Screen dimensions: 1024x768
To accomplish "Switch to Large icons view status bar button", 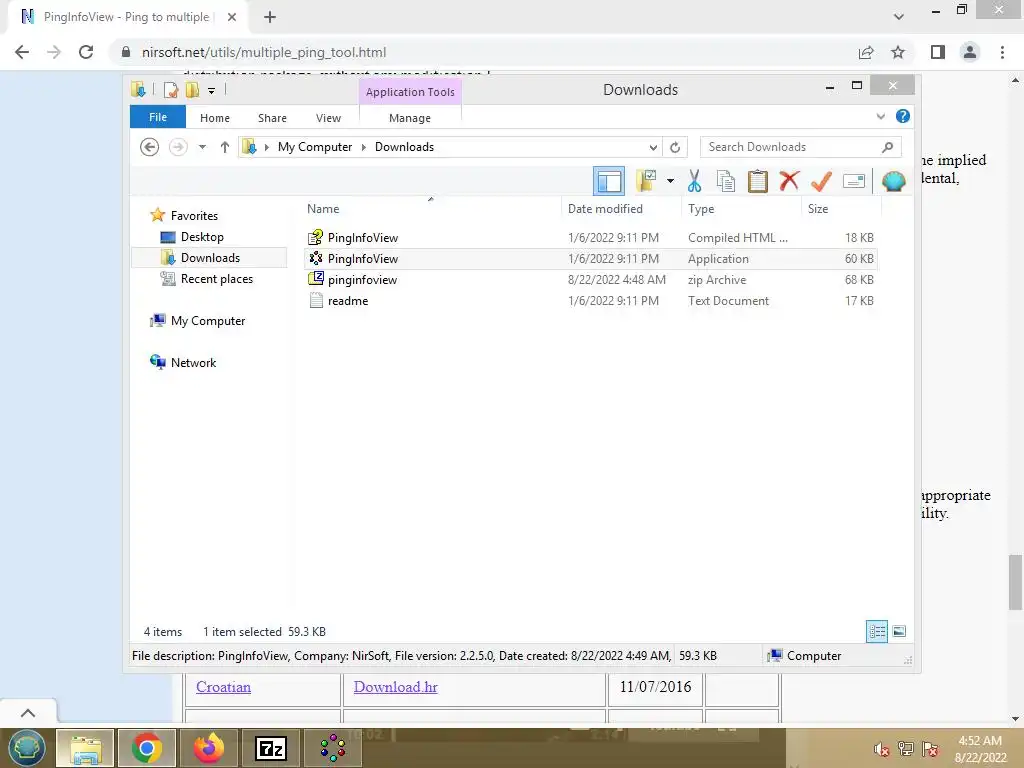I will click(x=899, y=632).
